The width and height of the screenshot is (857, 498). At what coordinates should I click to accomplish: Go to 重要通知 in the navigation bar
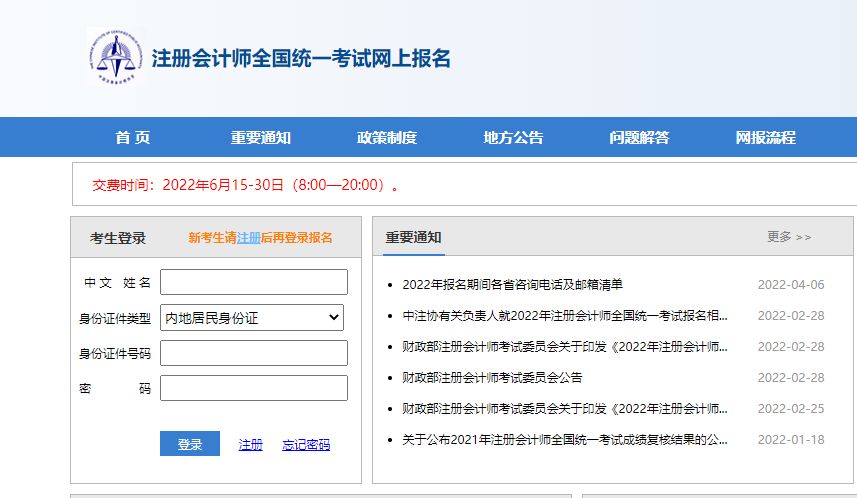(x=260, y=138)
